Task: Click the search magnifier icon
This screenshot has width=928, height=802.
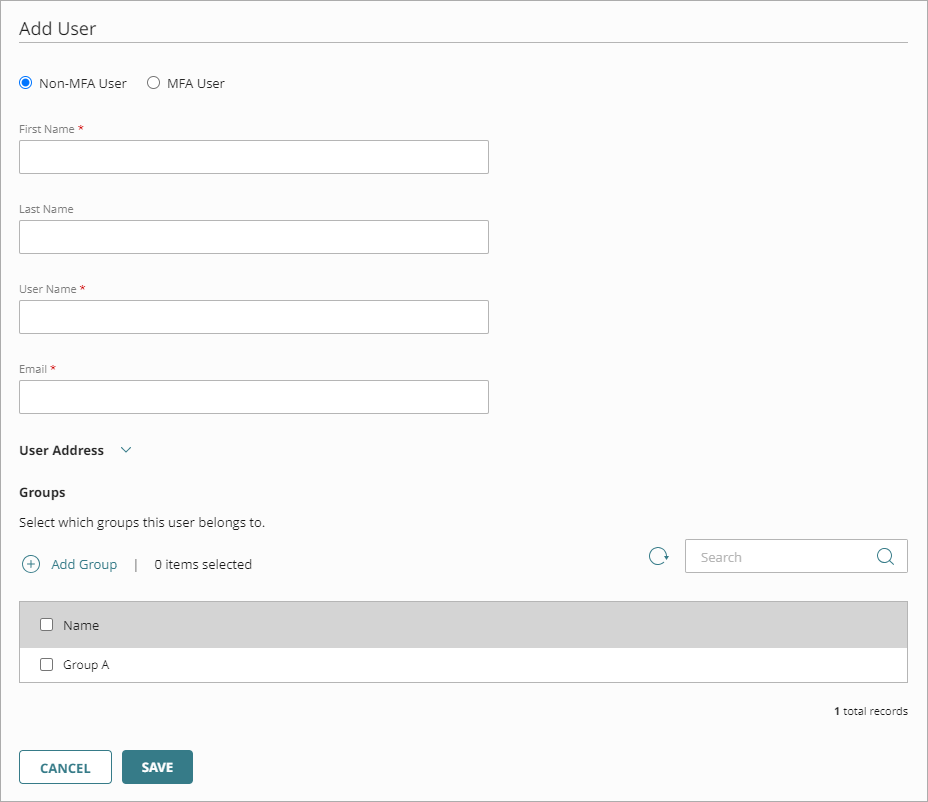Action: point(885,556)
